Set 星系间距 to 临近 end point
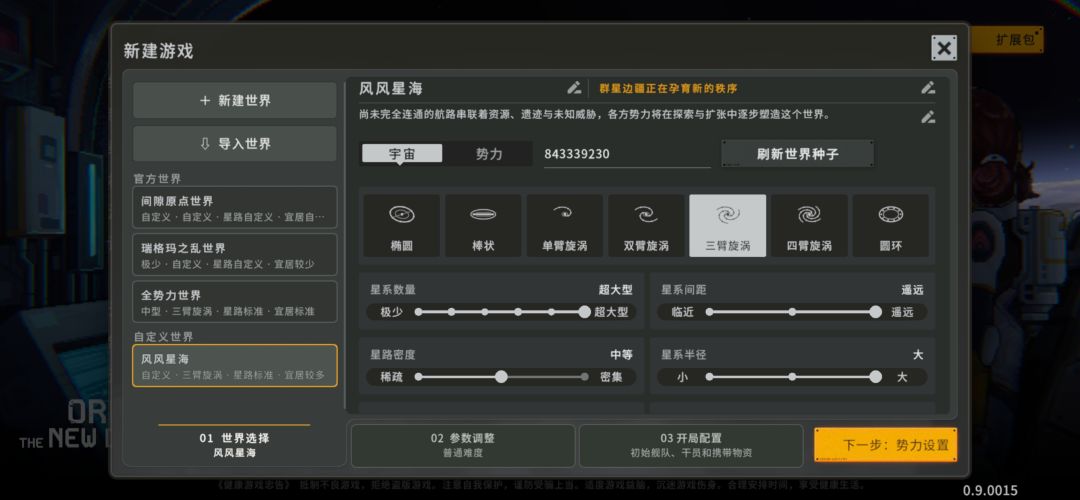 709,312
